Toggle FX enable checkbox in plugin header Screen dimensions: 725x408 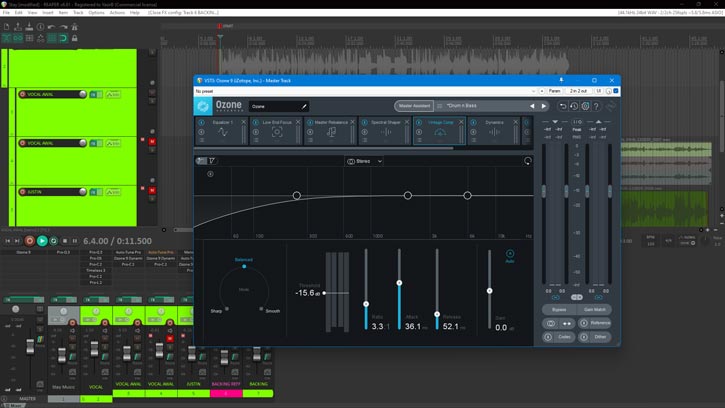coord(615,91)
